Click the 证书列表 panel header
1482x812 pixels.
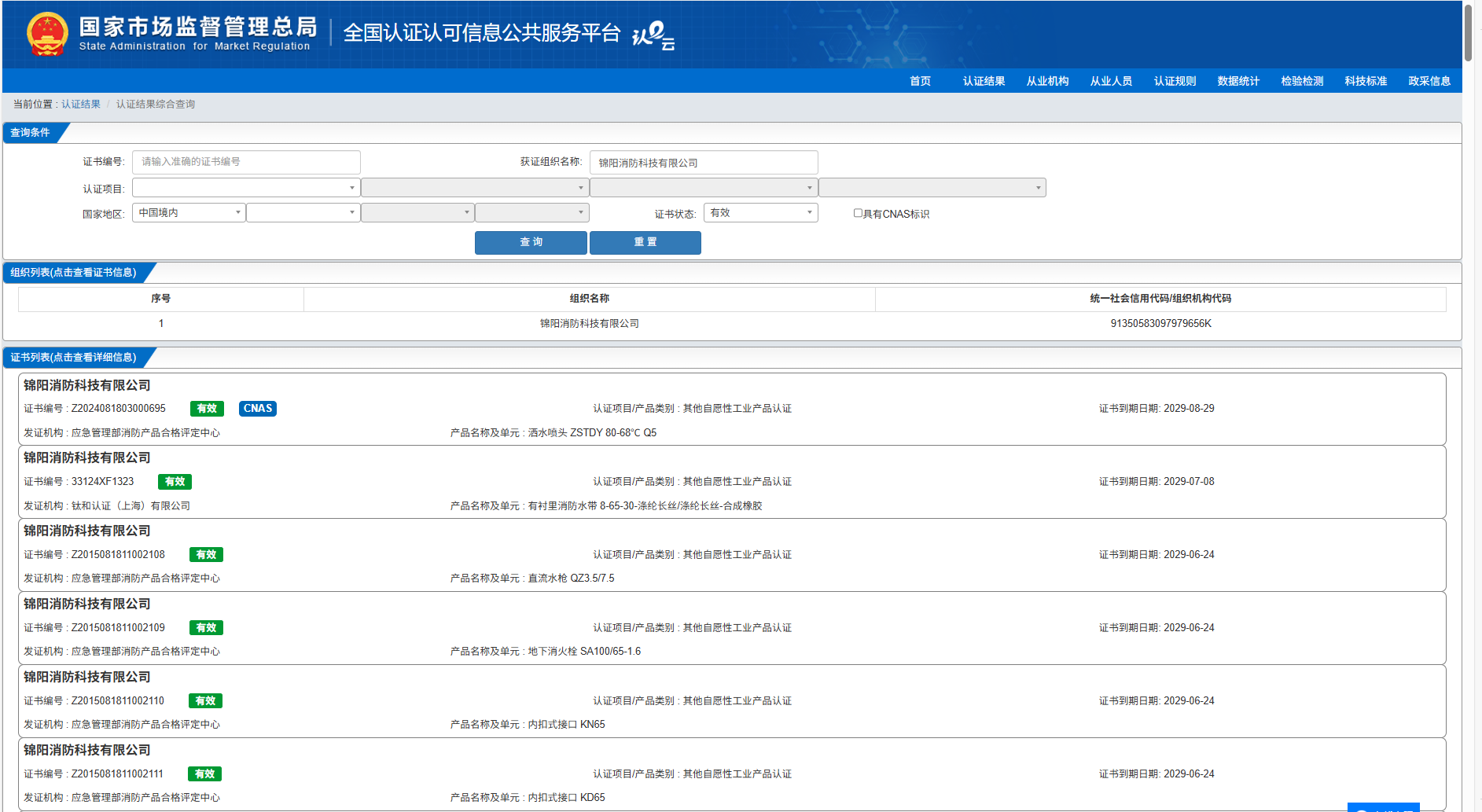(x=73, y=358)
